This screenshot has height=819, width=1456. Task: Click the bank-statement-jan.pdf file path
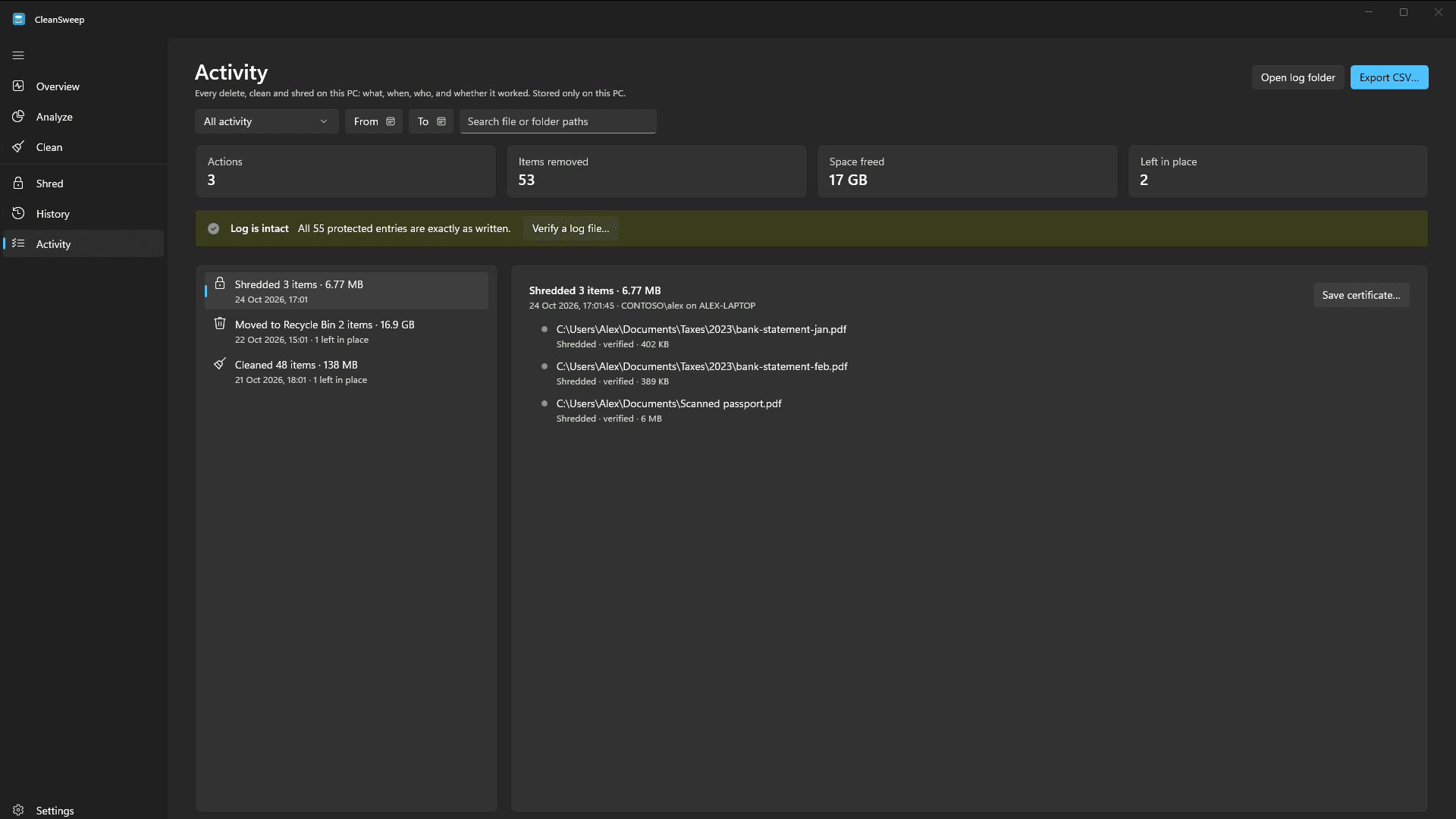pos(701,329)
